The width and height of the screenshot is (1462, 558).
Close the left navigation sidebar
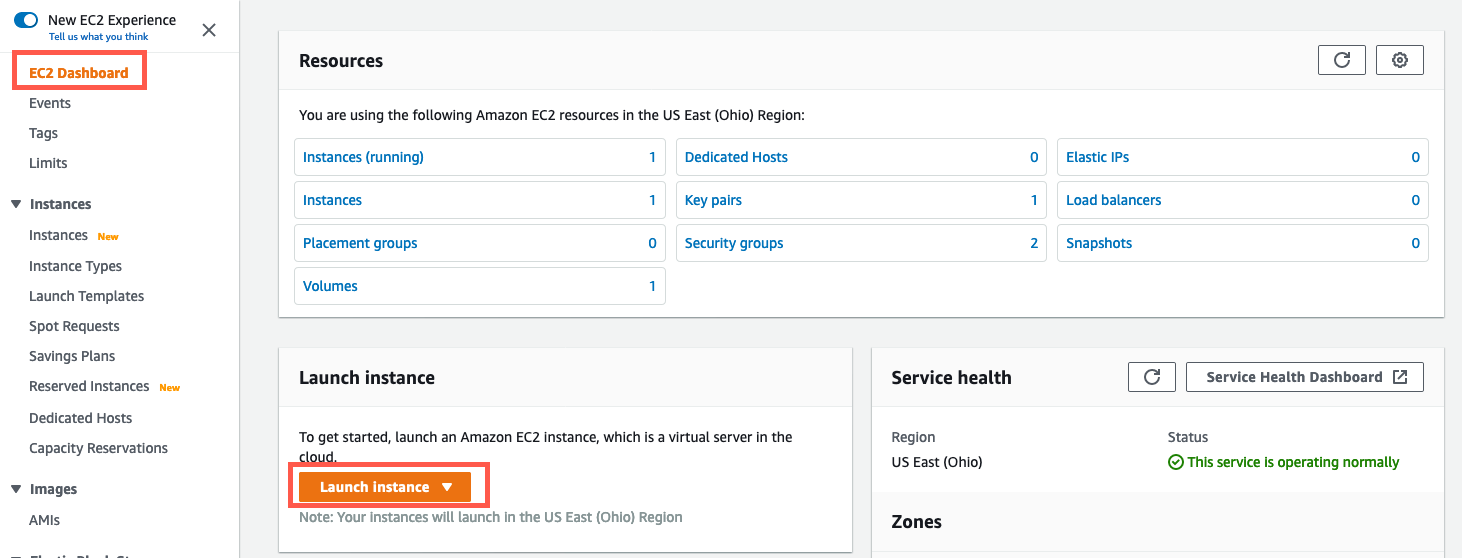209,30
